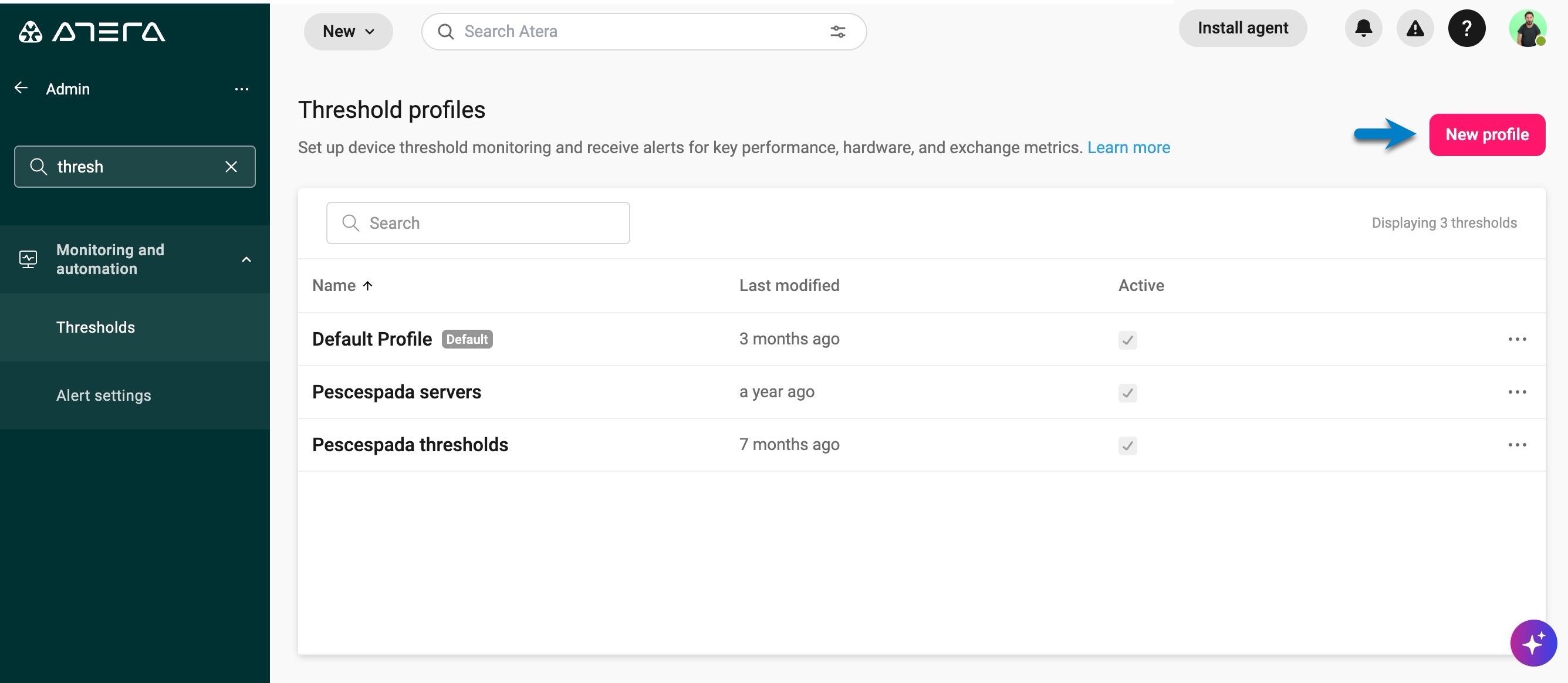Image resolution: width=1568 pixels, height=683 pixels.
Task: Click the Search Atera field
Action: point(644,31)
